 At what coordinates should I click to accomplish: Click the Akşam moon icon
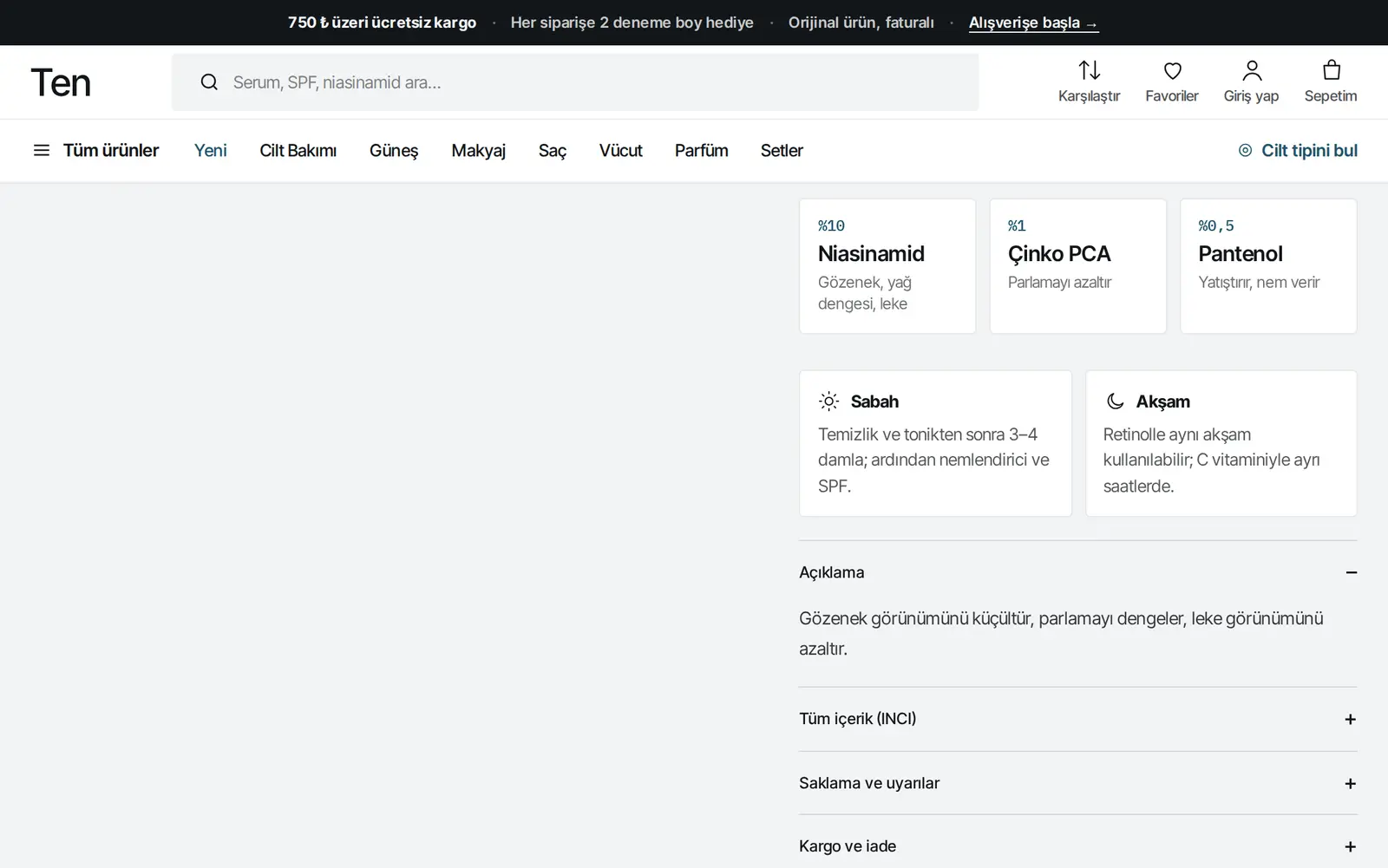tap(1115, 401)
